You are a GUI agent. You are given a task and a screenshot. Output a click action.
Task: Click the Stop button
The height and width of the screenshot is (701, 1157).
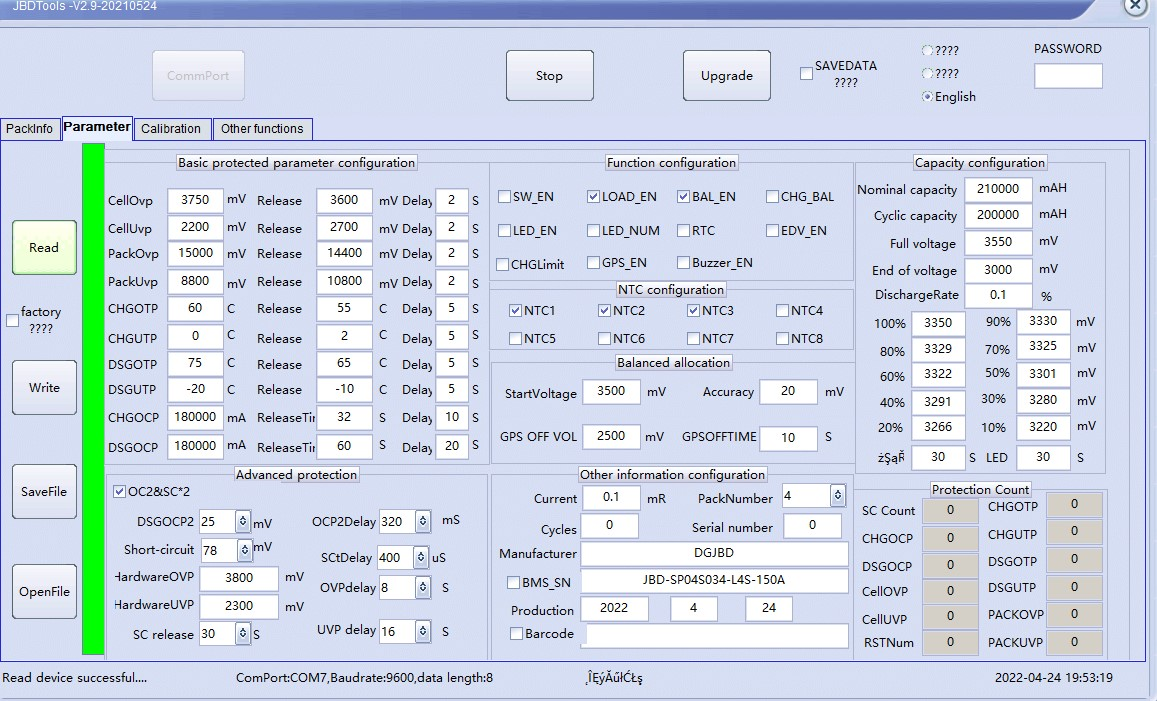pos(549,76)
